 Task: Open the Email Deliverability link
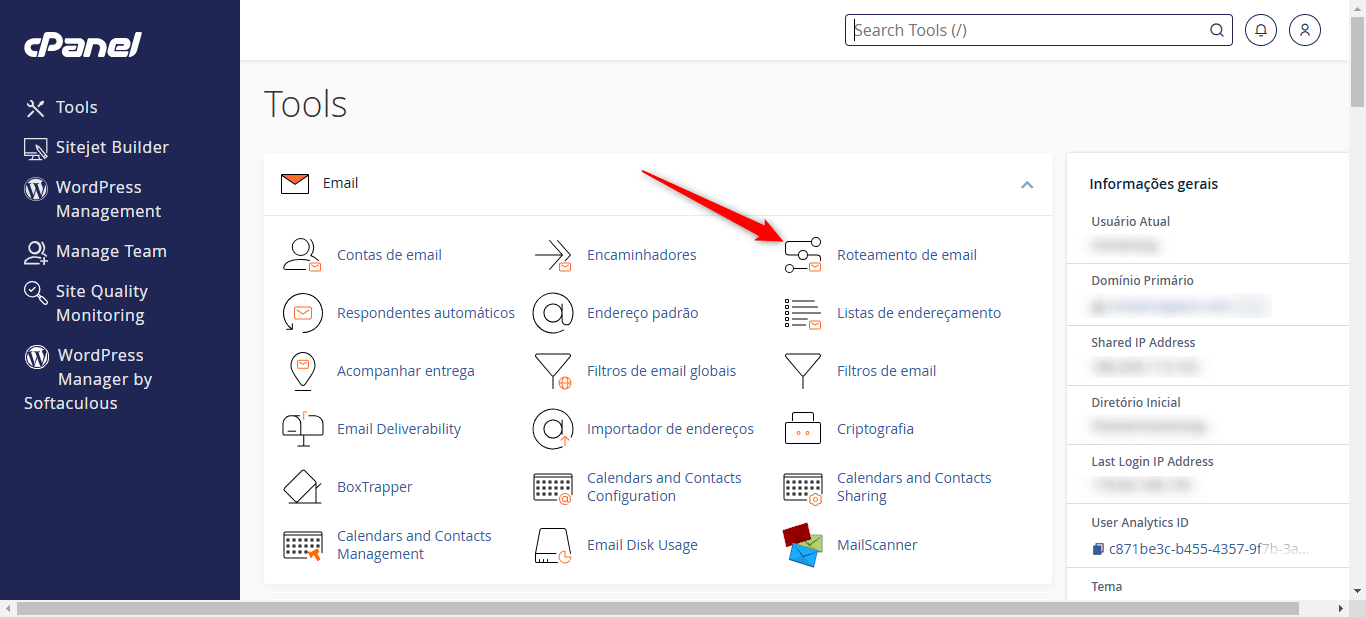click(x=399, y=429)
